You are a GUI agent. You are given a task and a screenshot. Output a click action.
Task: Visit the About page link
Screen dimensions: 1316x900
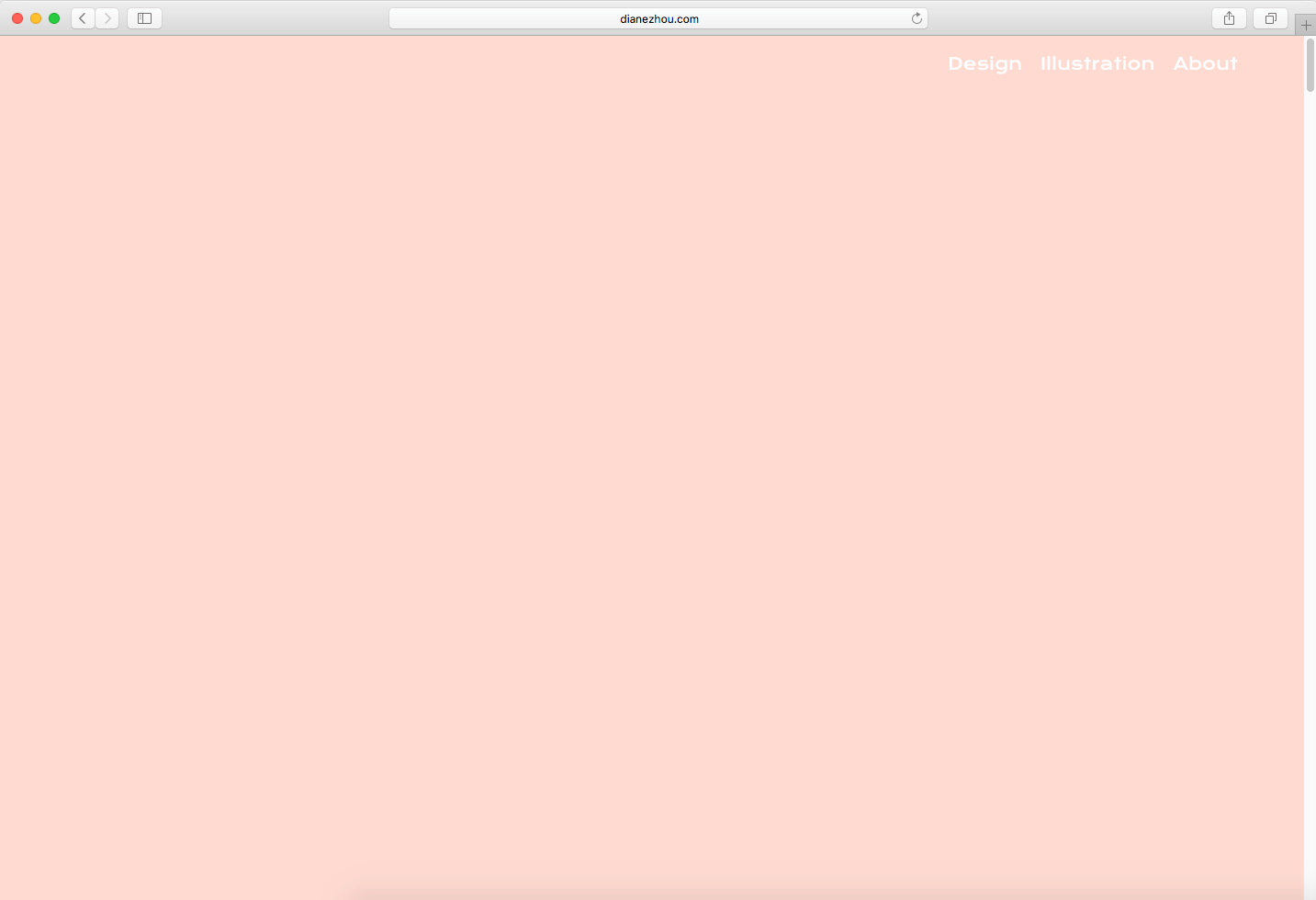tap(1205, 63)
